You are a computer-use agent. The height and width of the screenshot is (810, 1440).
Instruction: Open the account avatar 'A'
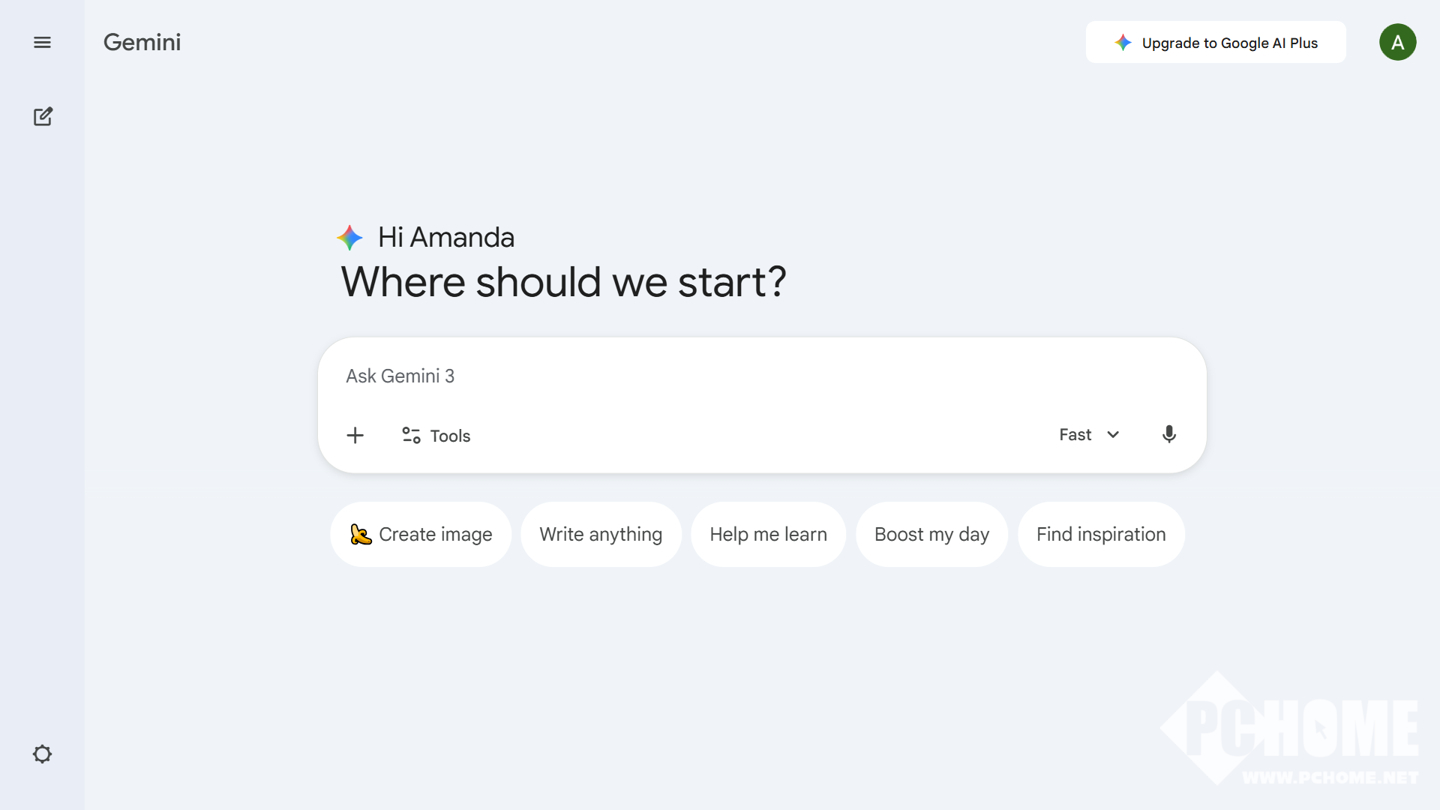coord(1397,42)
